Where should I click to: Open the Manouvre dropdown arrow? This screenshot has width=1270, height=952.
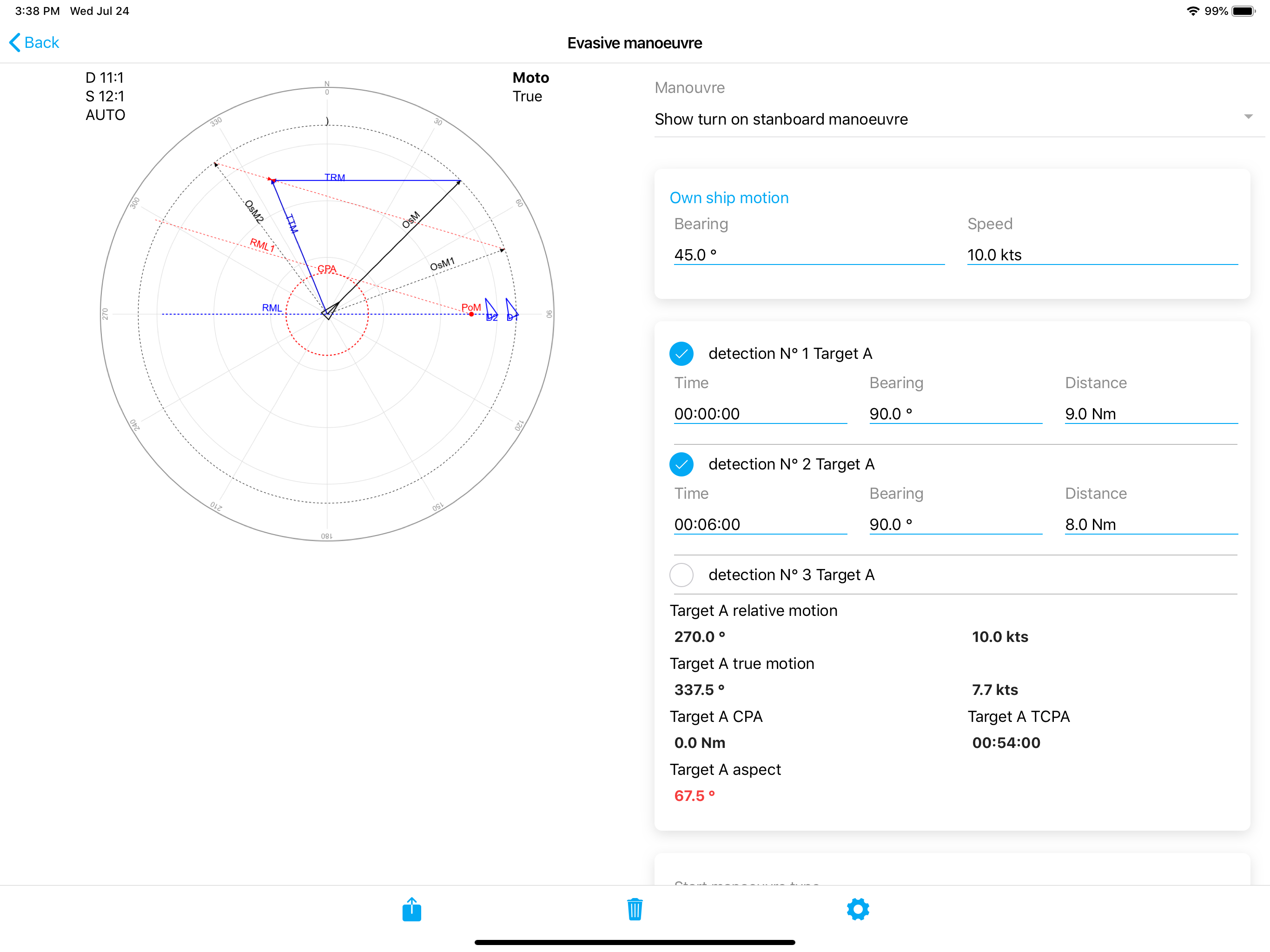click(1248, 117)
